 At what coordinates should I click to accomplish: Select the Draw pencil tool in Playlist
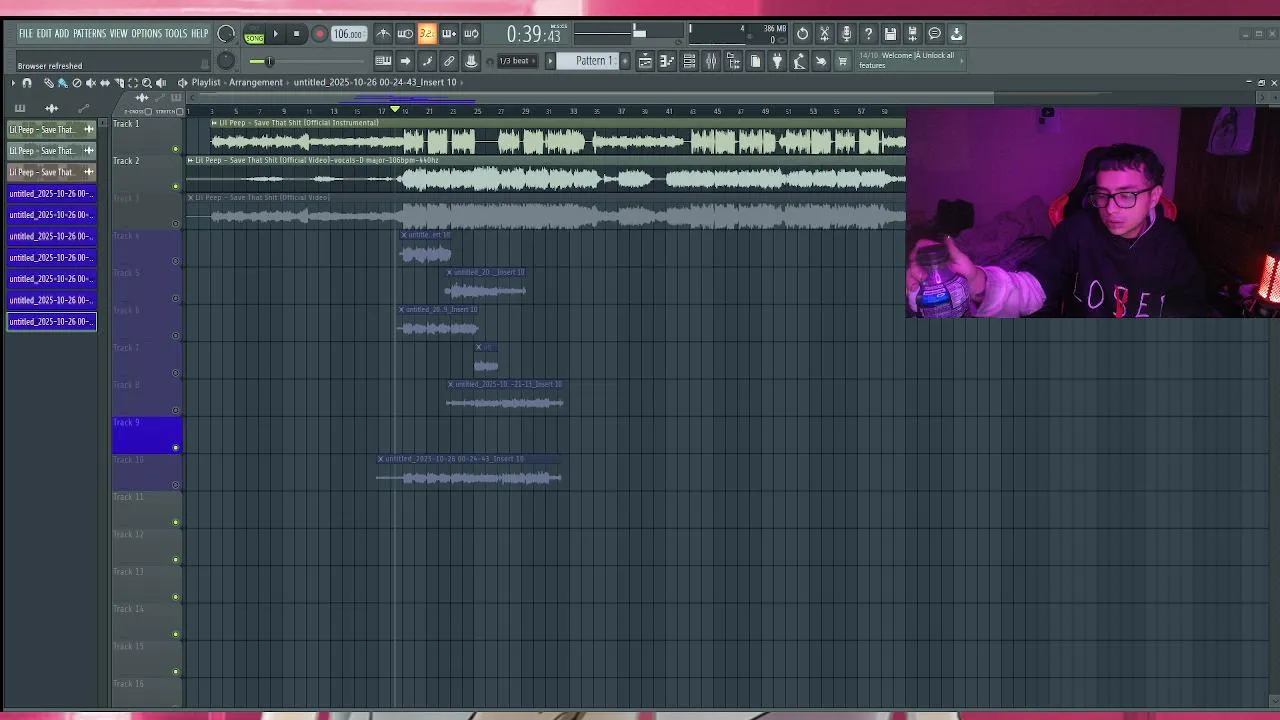49,83
